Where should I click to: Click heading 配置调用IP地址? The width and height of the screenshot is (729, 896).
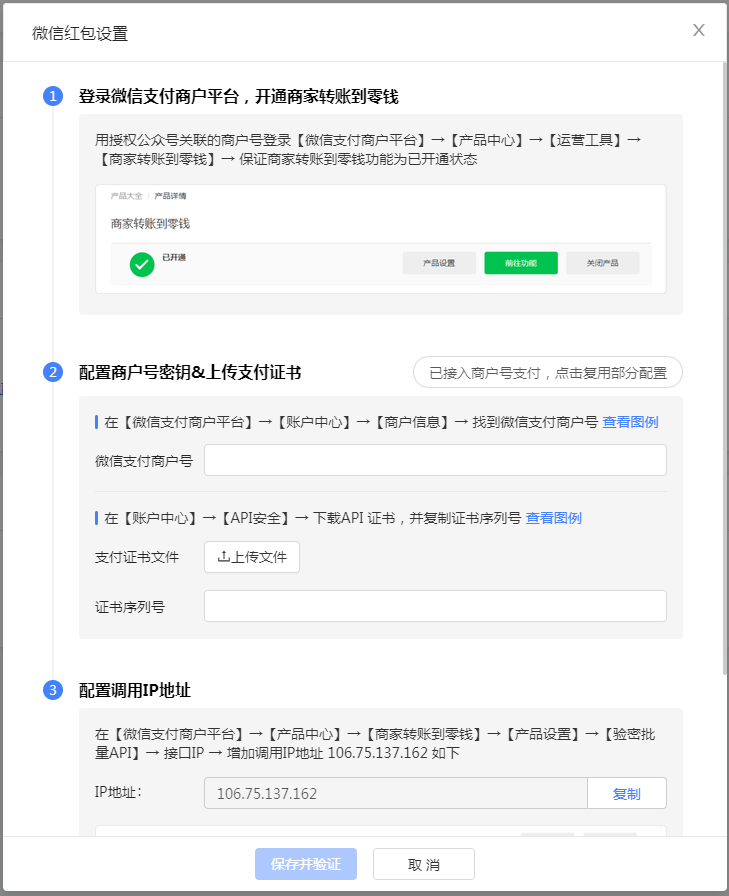coord(134,690)
